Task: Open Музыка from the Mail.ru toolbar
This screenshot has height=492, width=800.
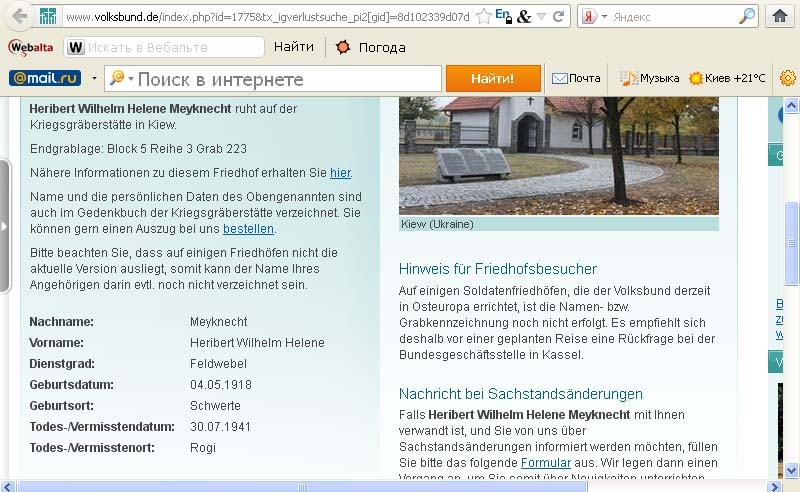Action: (x=650, y=78)
